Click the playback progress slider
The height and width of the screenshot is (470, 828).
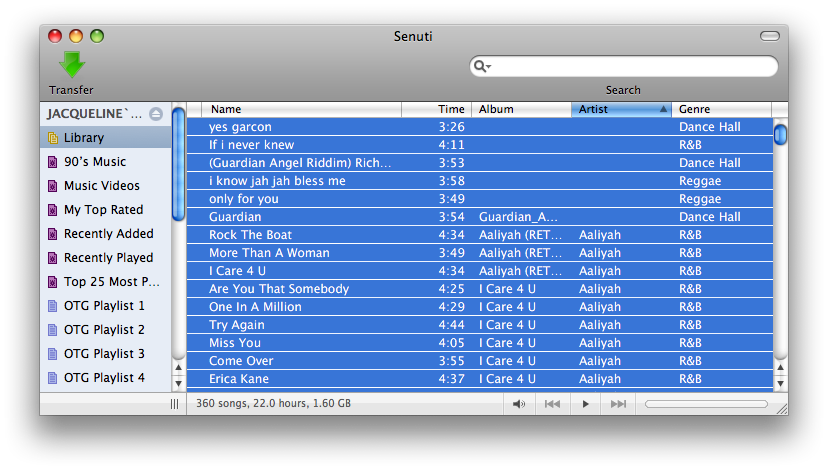pos(706,404)
